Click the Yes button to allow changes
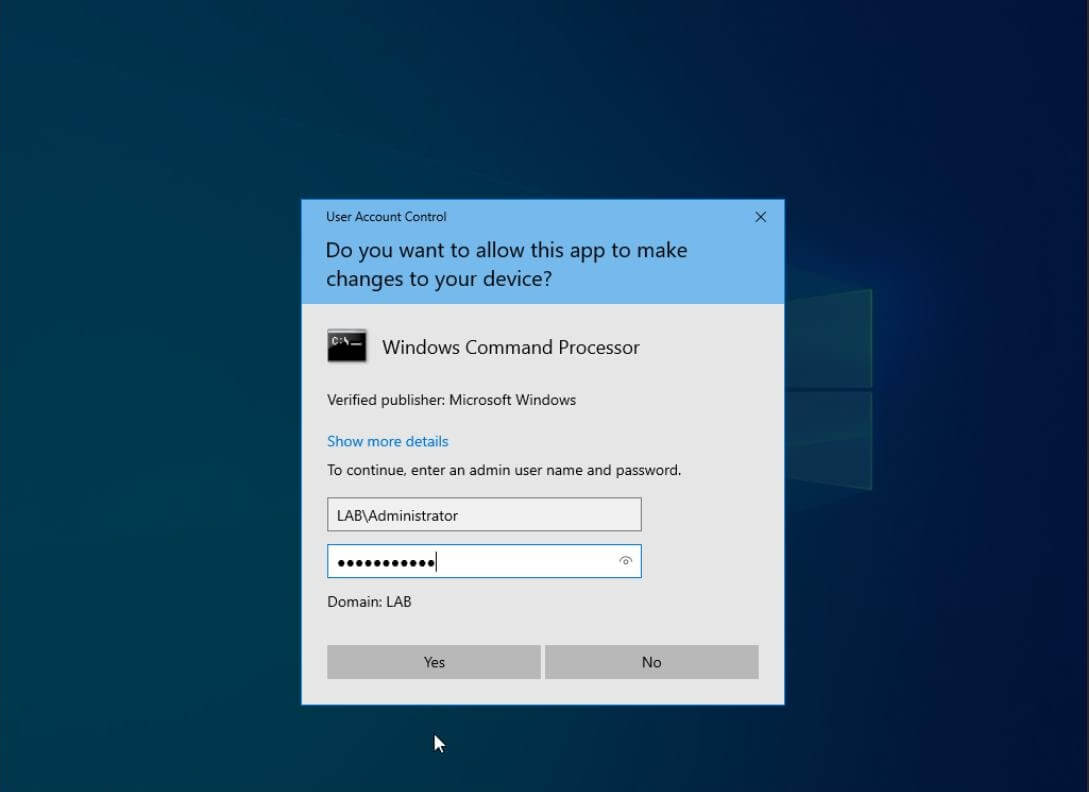 433,662
